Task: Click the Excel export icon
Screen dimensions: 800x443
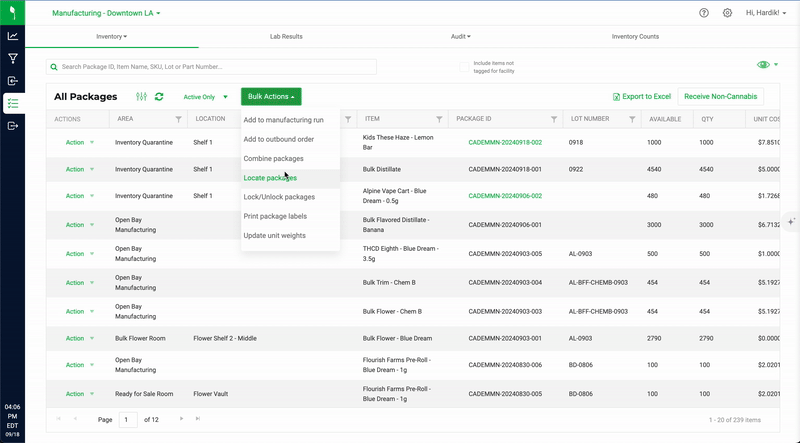Action: pyautogui.click(x=616, y=96)
